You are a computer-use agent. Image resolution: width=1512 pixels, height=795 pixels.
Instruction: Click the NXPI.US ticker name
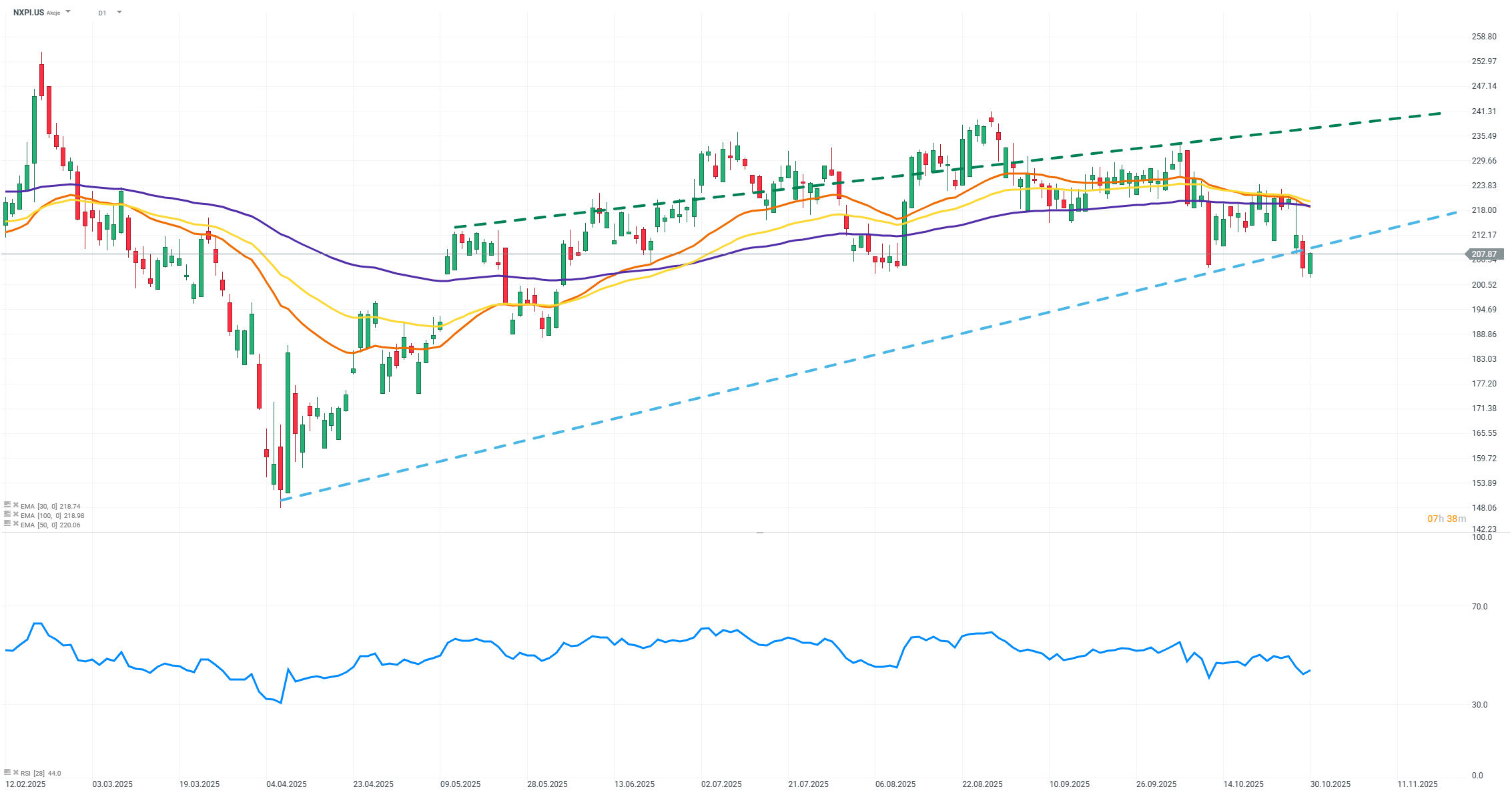click(29, 13)
